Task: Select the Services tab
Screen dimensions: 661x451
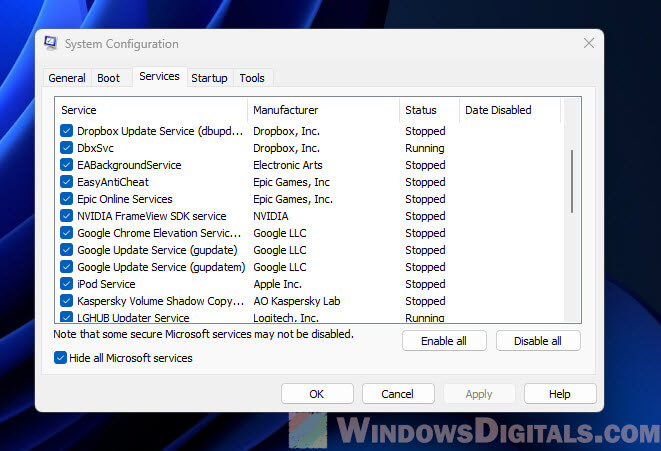Action: click(x=159, y=76)
